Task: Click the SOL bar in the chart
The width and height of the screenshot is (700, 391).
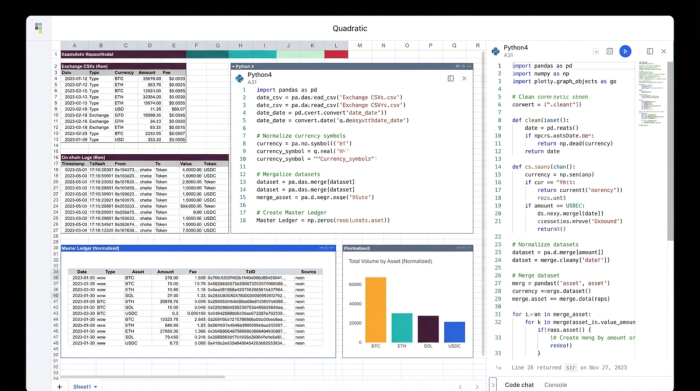Action: pos(428,329)
